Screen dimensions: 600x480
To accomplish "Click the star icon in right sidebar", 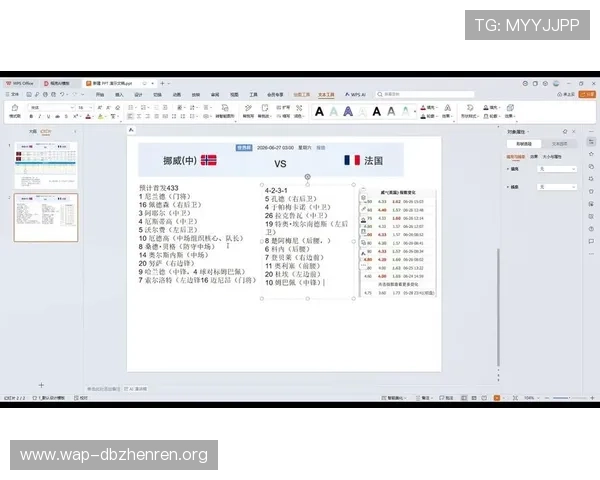I will tap(591, 154).
